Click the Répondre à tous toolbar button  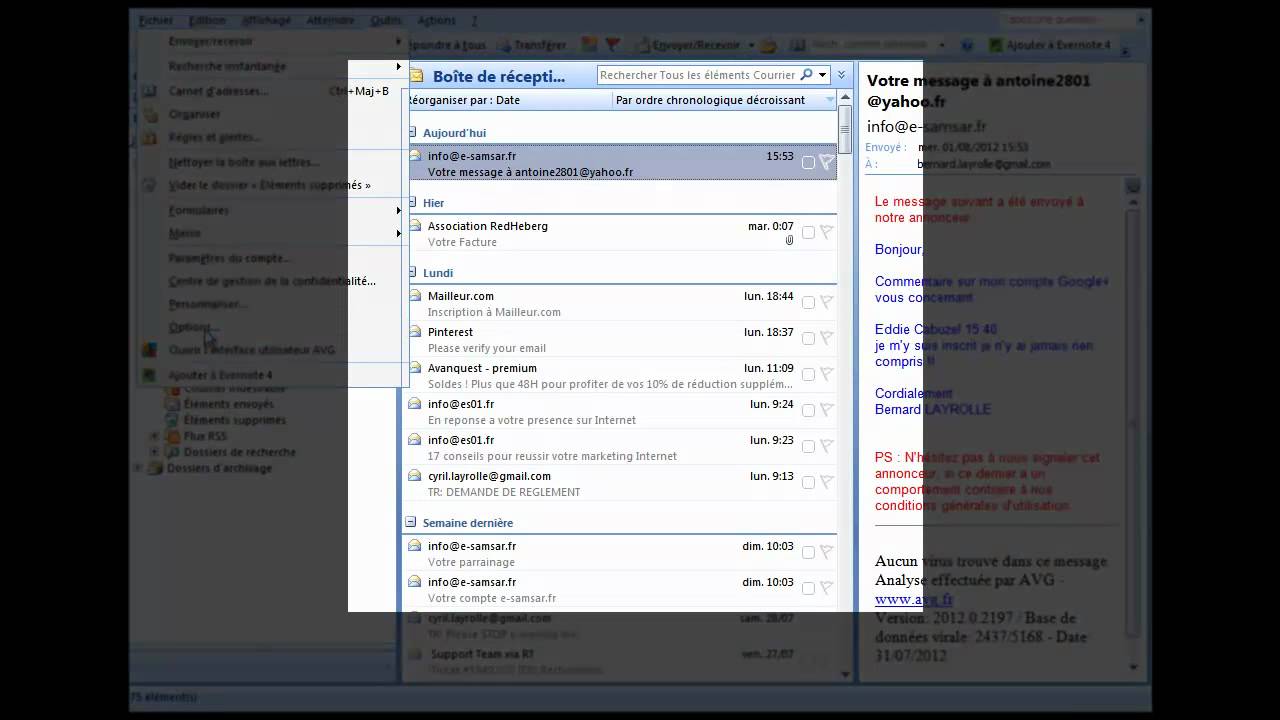click(446, 45)
